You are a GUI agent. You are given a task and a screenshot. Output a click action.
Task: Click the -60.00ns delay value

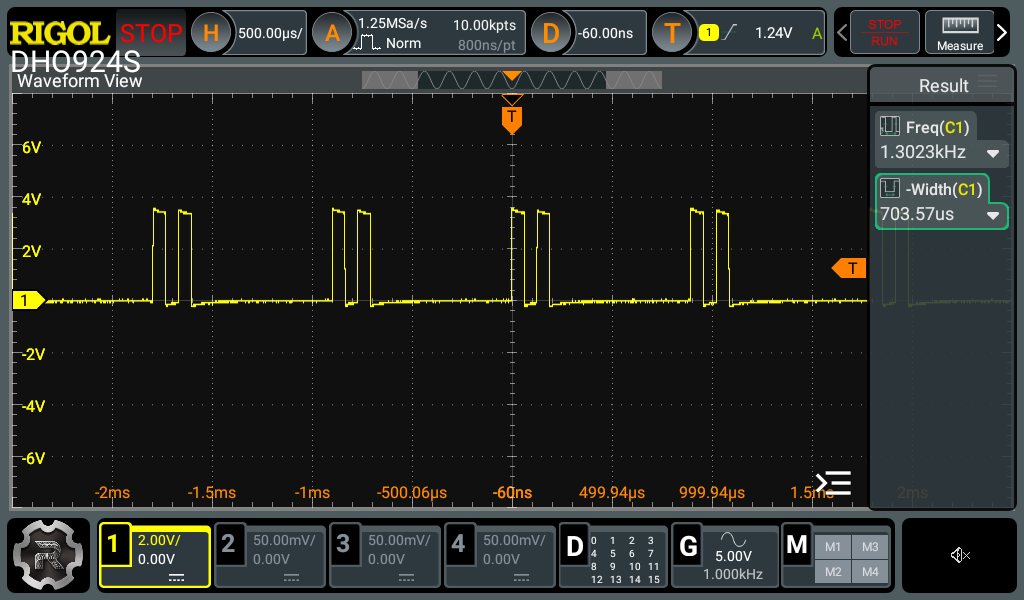[x=605, y=33]
